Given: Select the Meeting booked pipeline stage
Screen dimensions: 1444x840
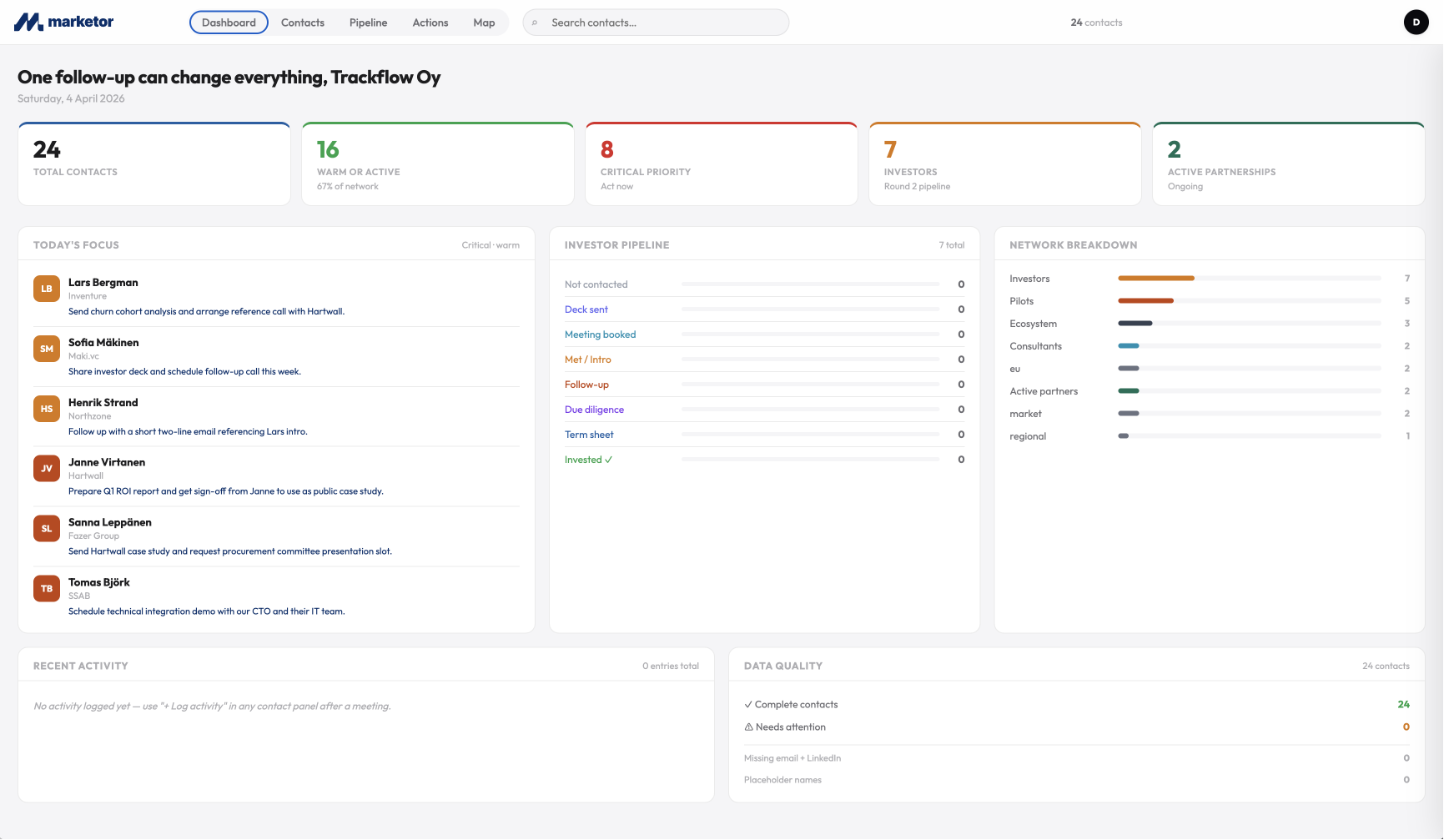Looking at the screenshot, I should tap(600, 334).
